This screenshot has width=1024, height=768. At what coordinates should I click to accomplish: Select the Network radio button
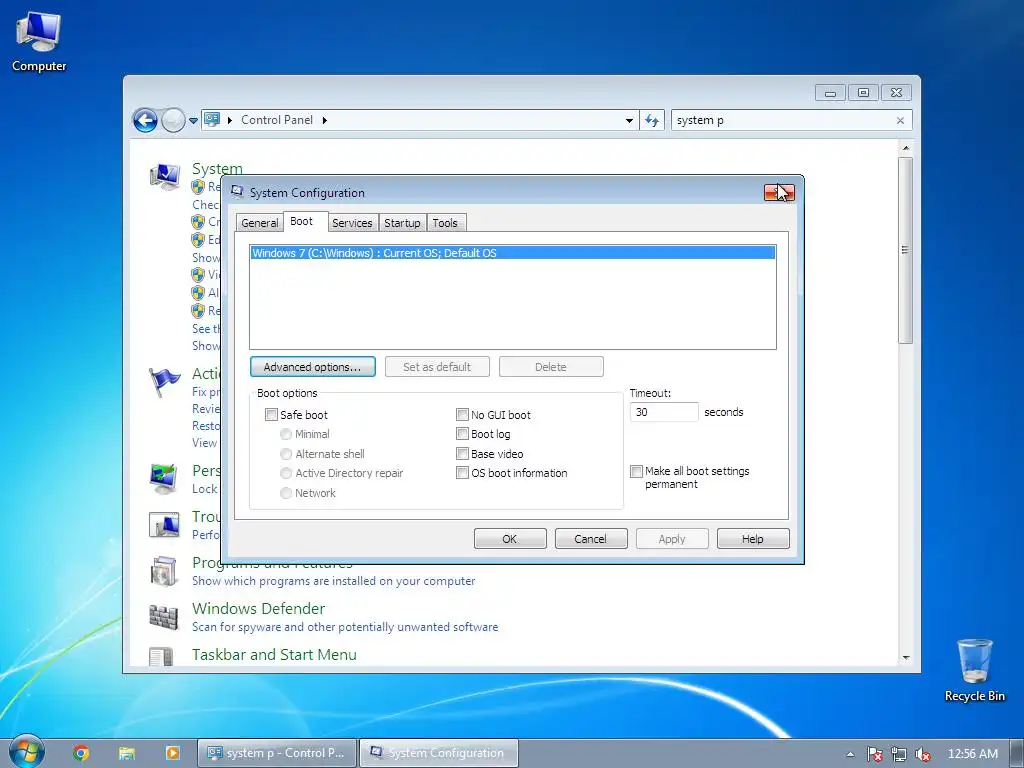point(285,493)
